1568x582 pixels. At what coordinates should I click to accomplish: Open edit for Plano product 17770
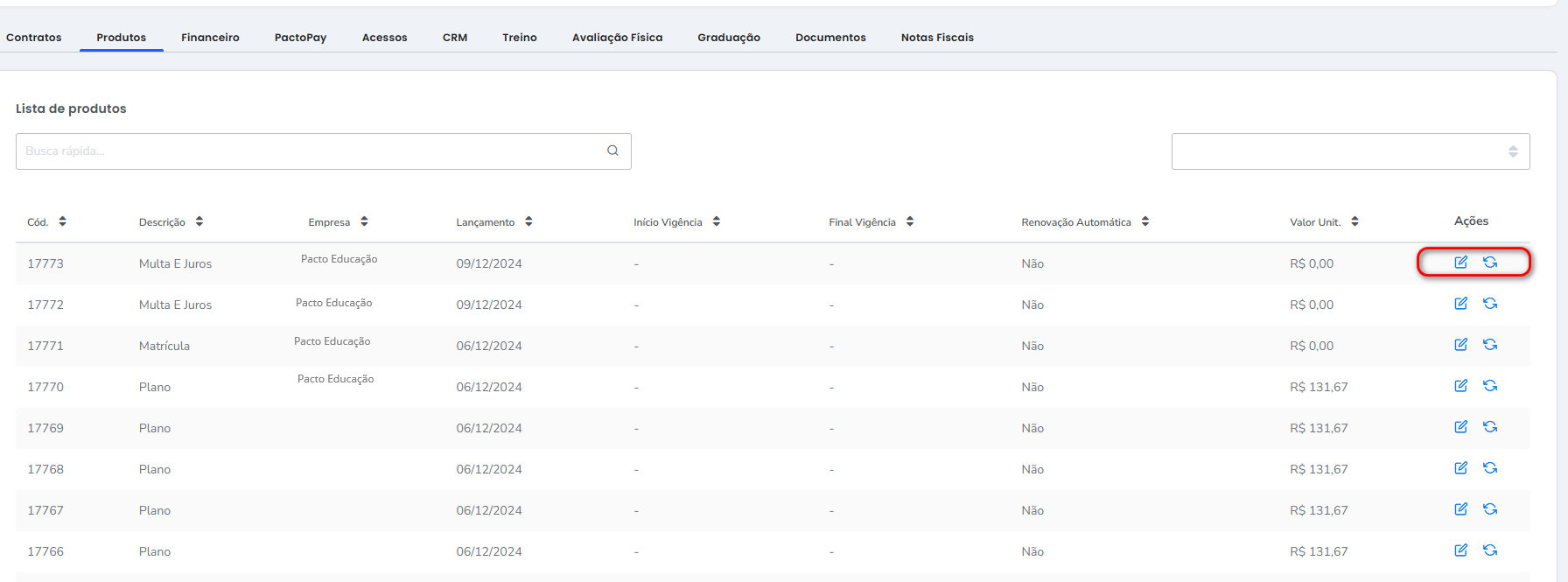click(x=1460, y=386)
